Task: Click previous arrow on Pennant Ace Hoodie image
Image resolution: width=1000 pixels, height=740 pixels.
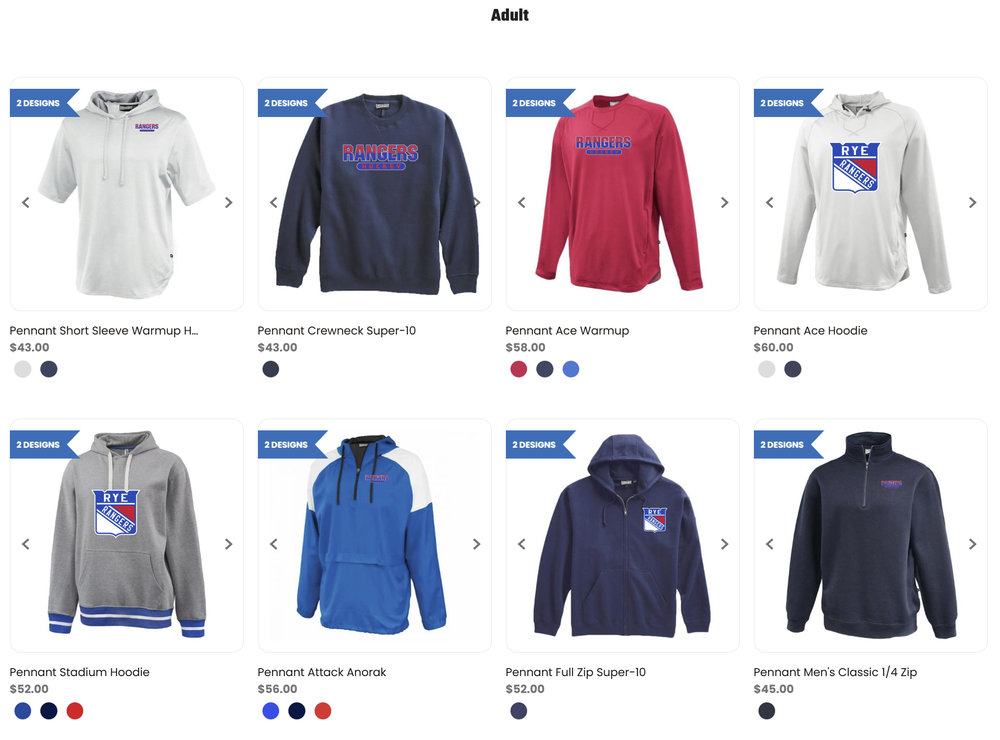Action: point(770,203)
